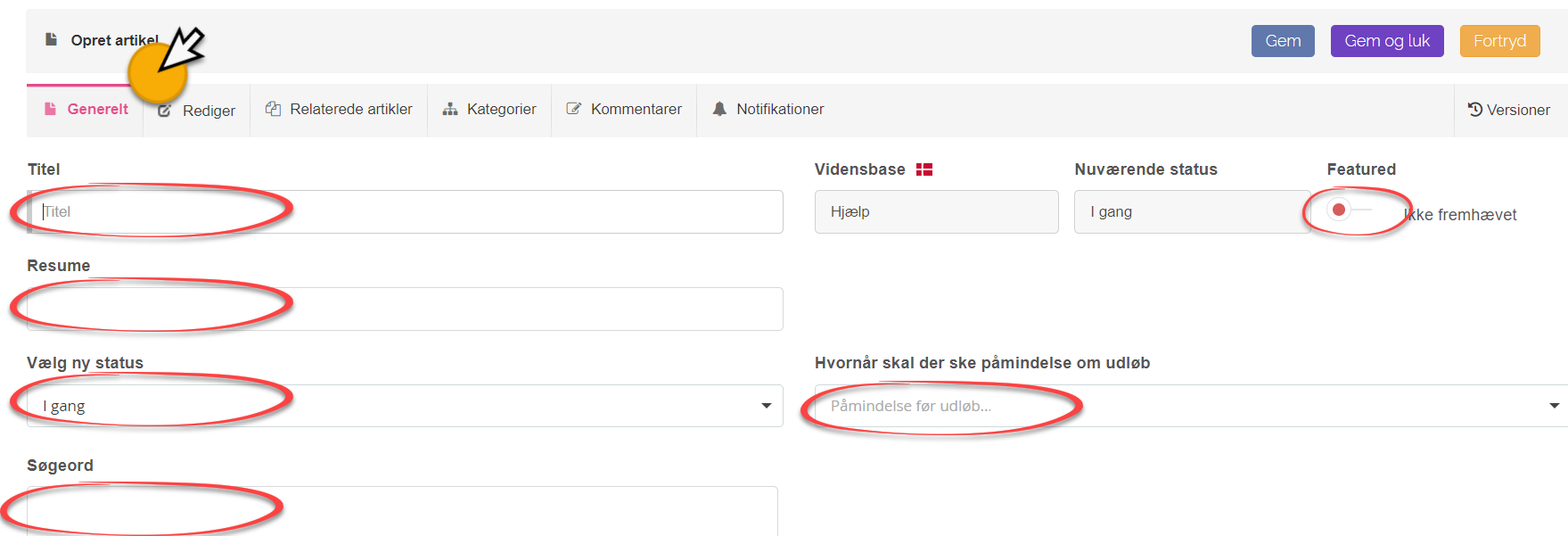Cancel with the Fortryd button
Screen dimensions: 1568x536
pos(1499,41)
